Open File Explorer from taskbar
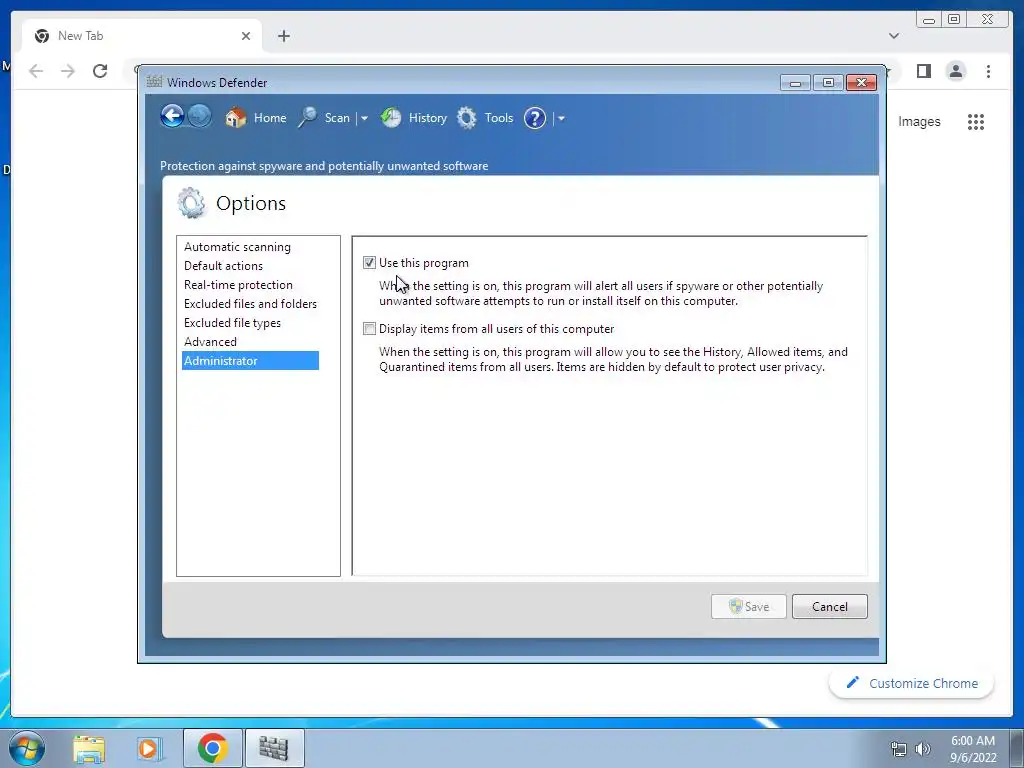The image size is (1024, 768). pyautogui.click(x=89, y=748)
